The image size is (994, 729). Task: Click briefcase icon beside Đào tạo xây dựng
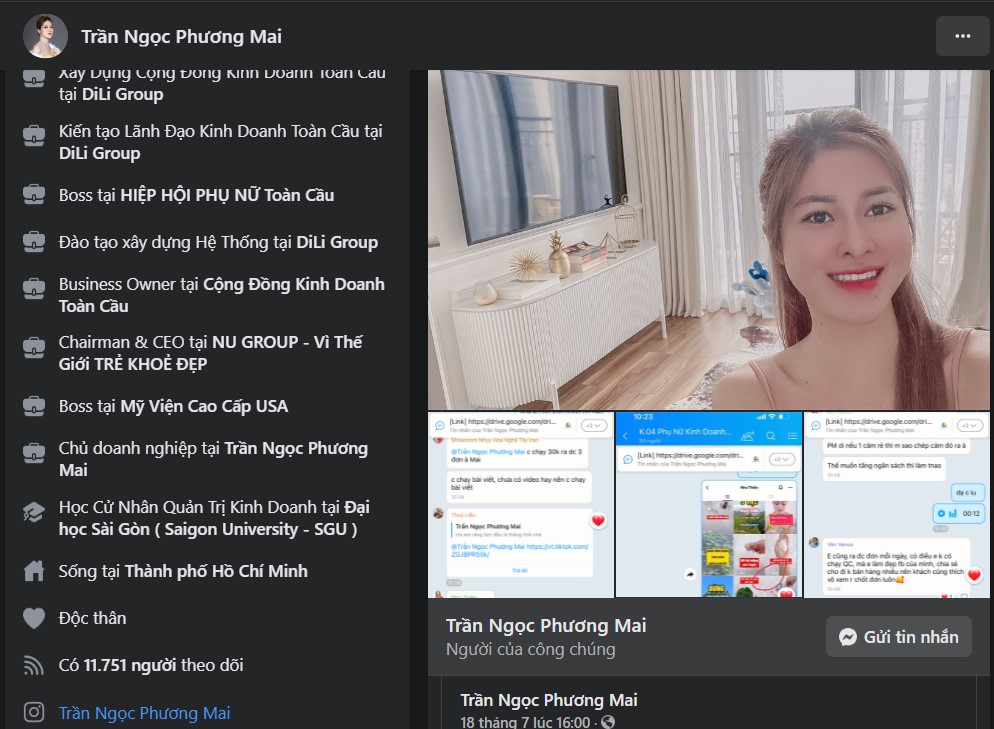tap(34, 242)
